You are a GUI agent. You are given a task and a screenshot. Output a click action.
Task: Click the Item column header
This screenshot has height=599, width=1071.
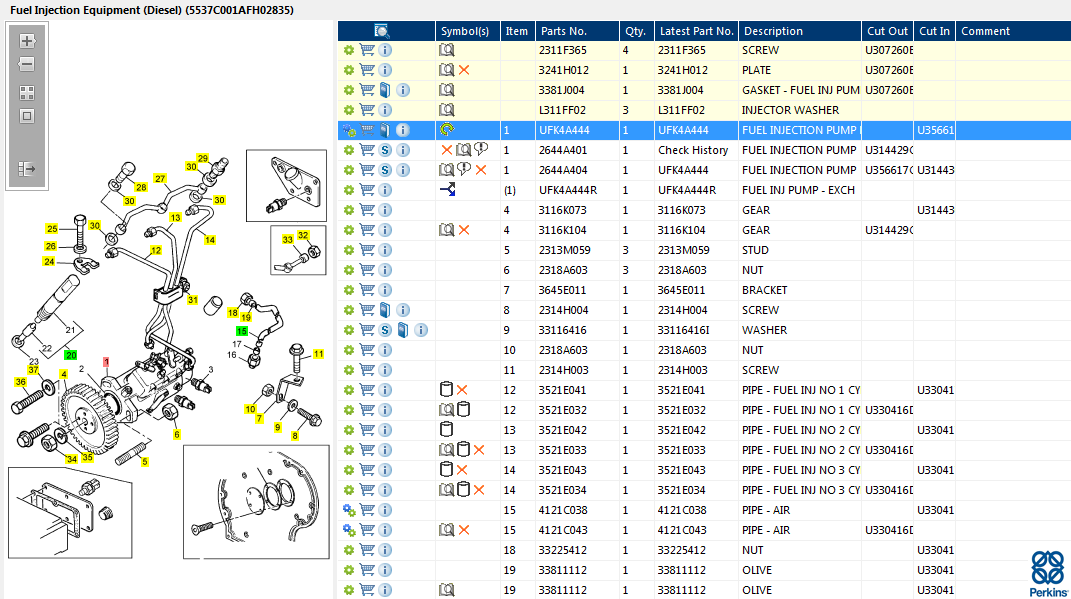518,31
